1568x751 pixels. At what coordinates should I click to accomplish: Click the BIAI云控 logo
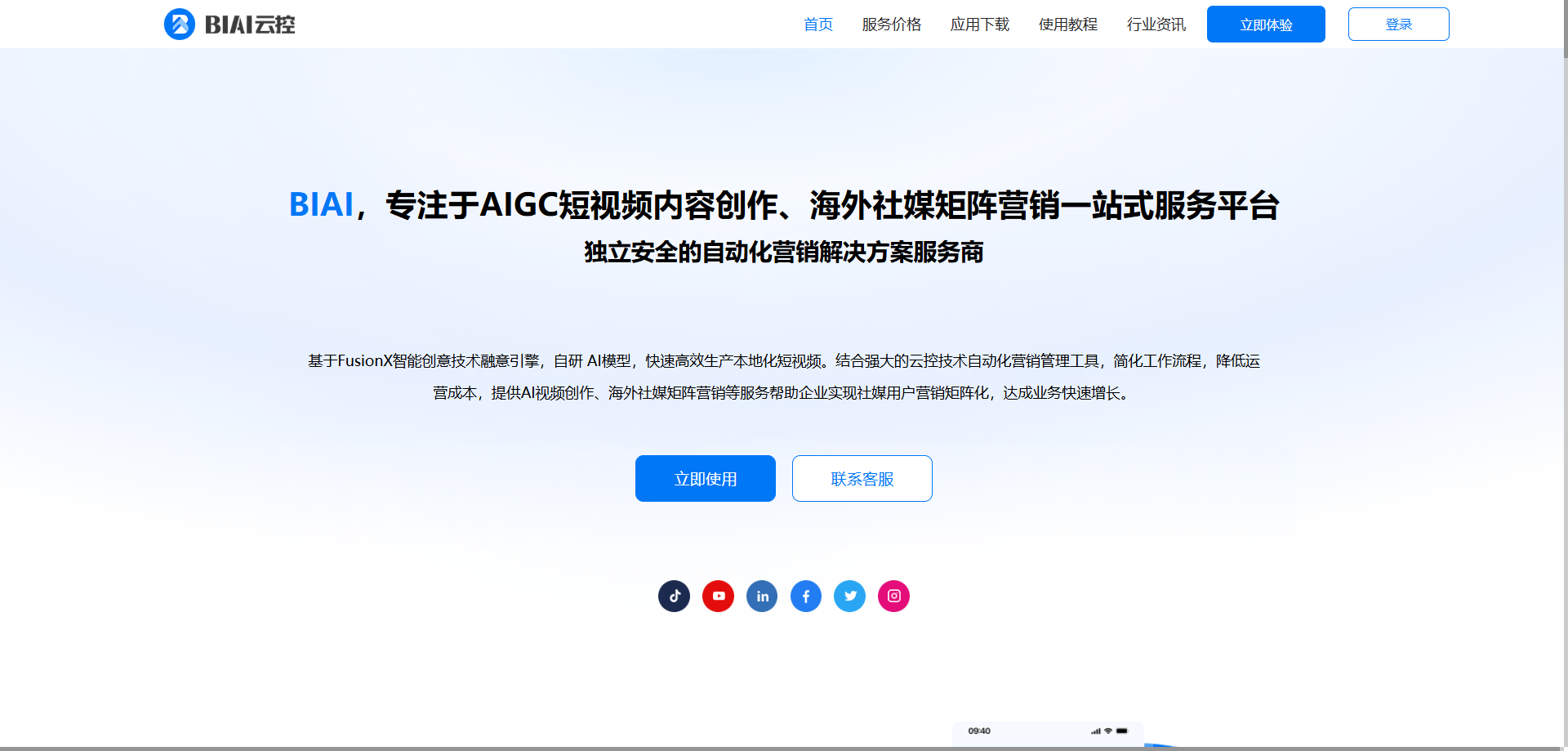tap(229, 24)
